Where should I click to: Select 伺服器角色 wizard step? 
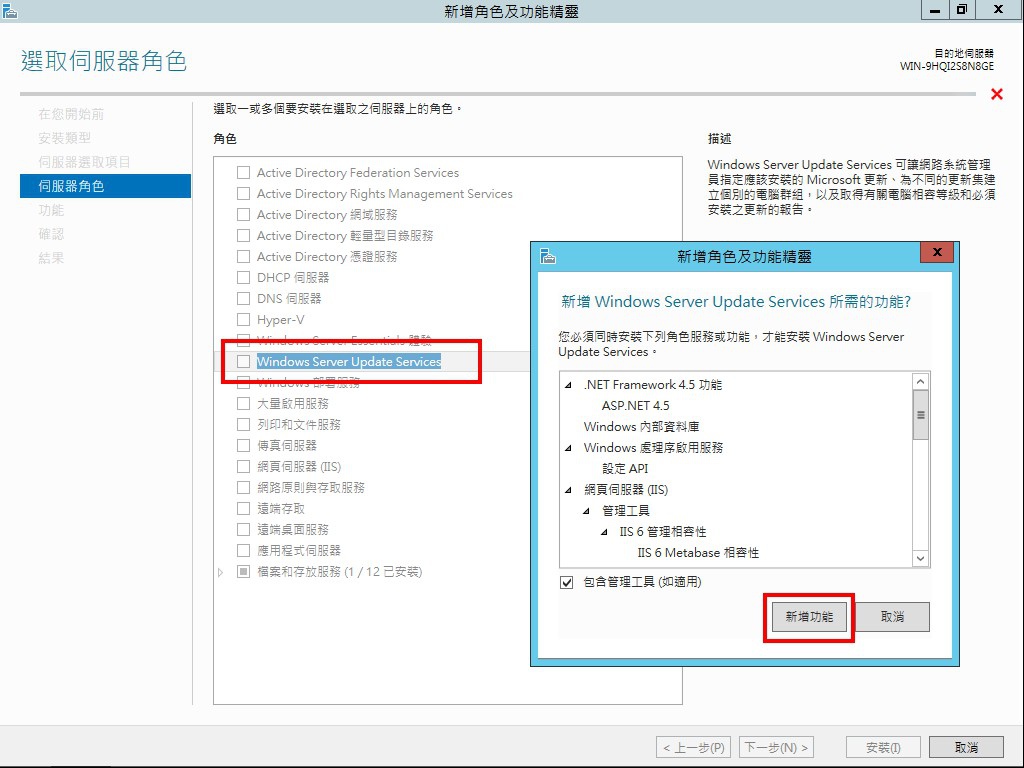click(x=105, y=186)
